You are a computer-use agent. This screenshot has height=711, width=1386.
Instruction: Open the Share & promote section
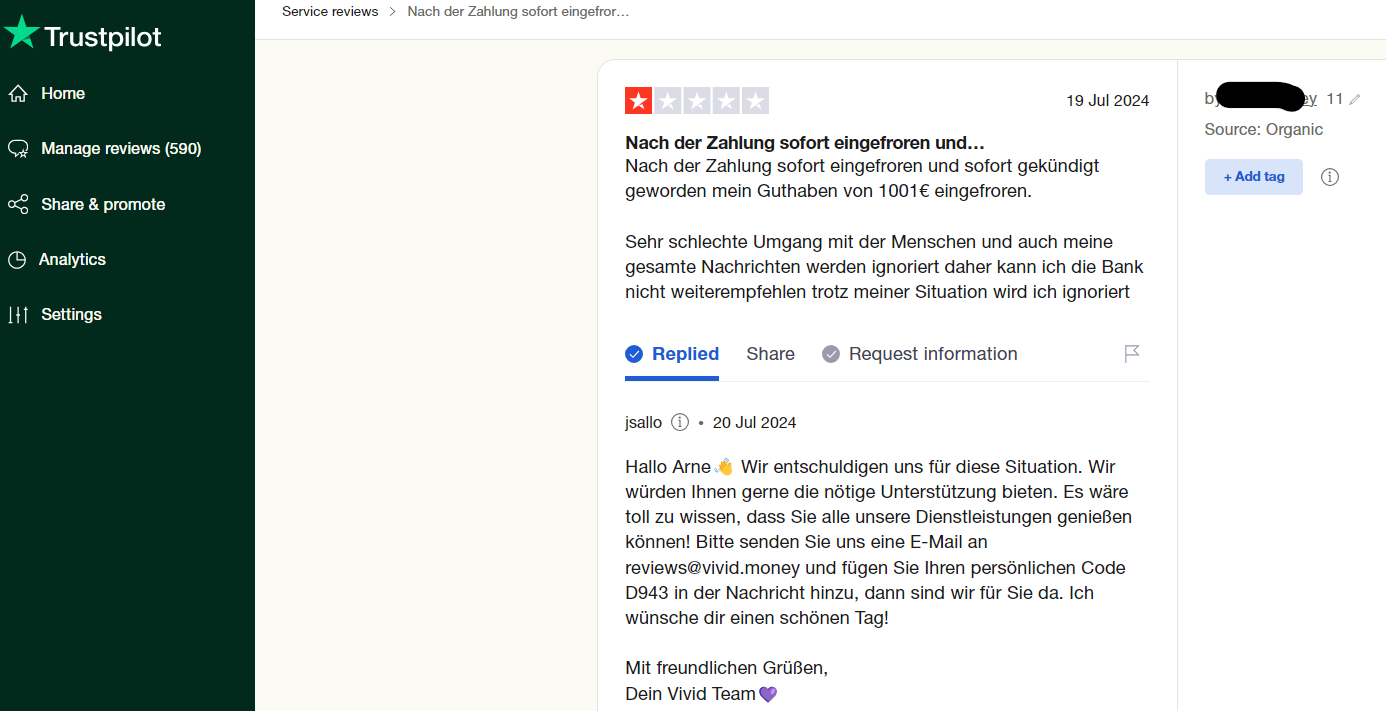(103, 204)
